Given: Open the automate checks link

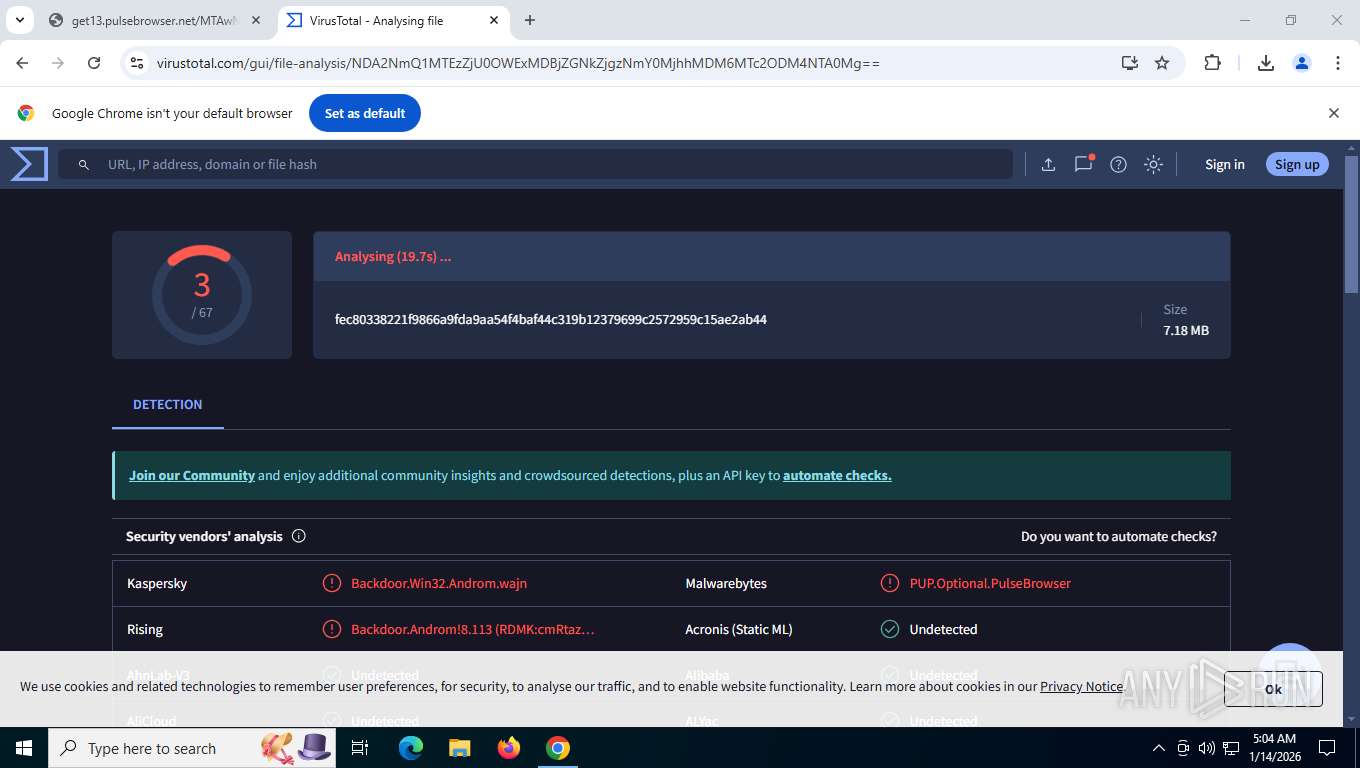Looking at the screenshot, I should click(837, 475).
